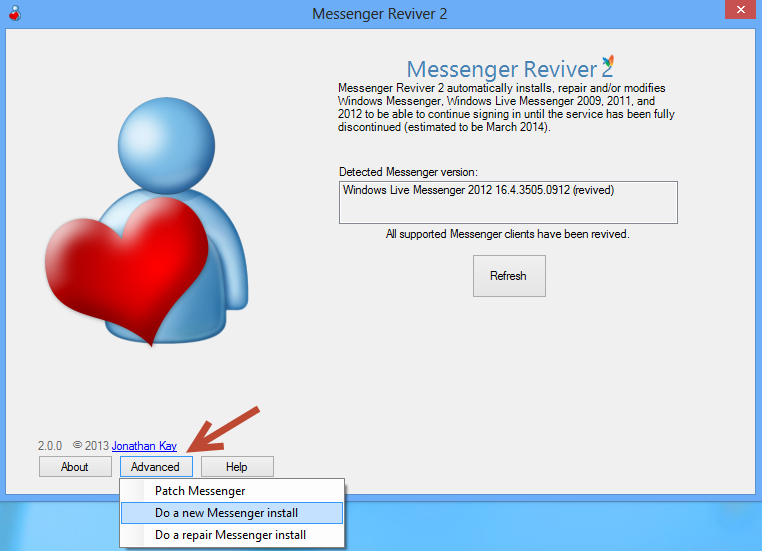Close the Messenger Reviver 2 window
Screen dimensions: 762x551
pos(740,9)
